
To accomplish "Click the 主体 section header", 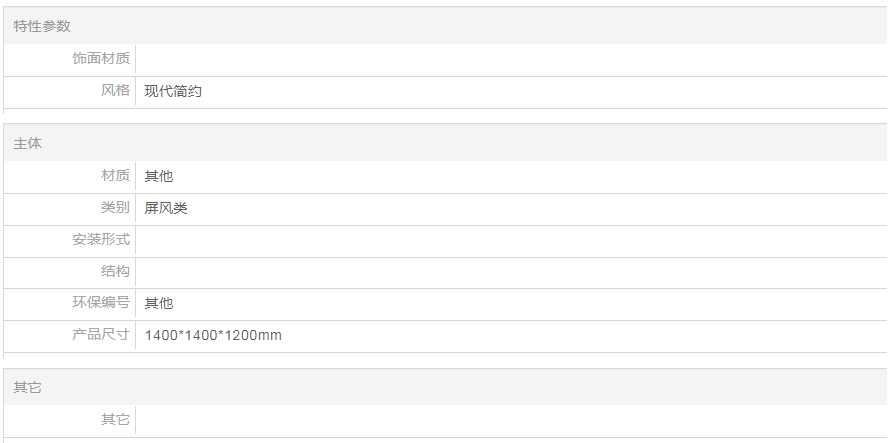I will 28,143.
